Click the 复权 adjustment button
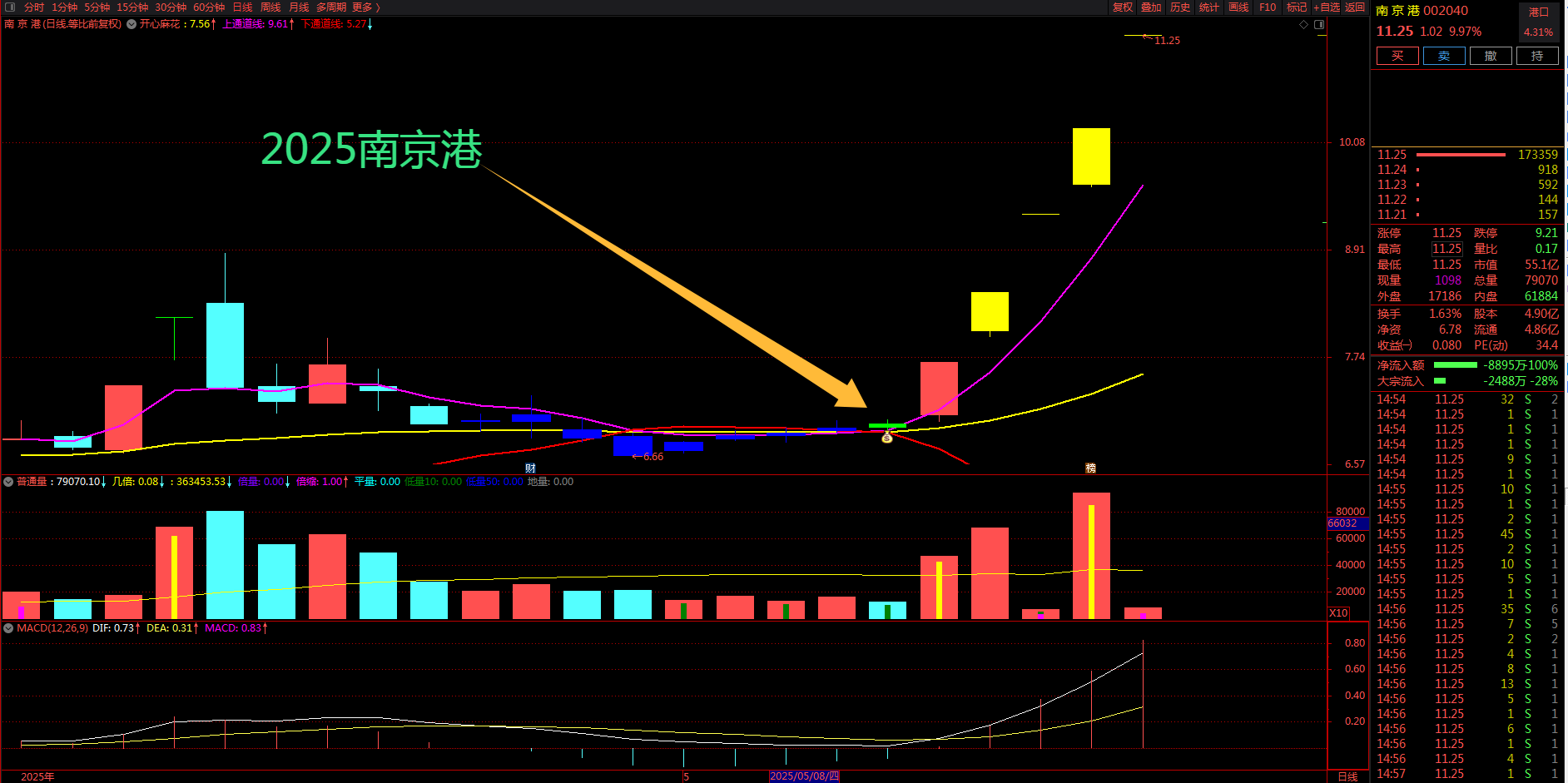This screenshot has height=783, width=1568. pos(1123,7)
